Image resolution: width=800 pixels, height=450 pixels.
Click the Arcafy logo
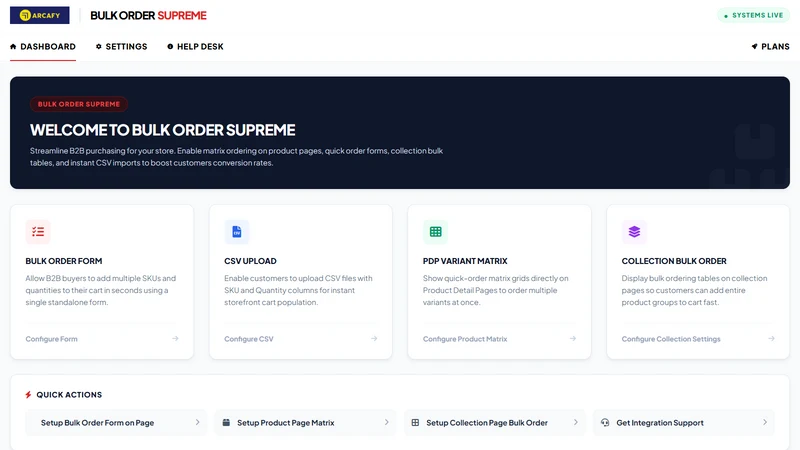tap(39, 15)
